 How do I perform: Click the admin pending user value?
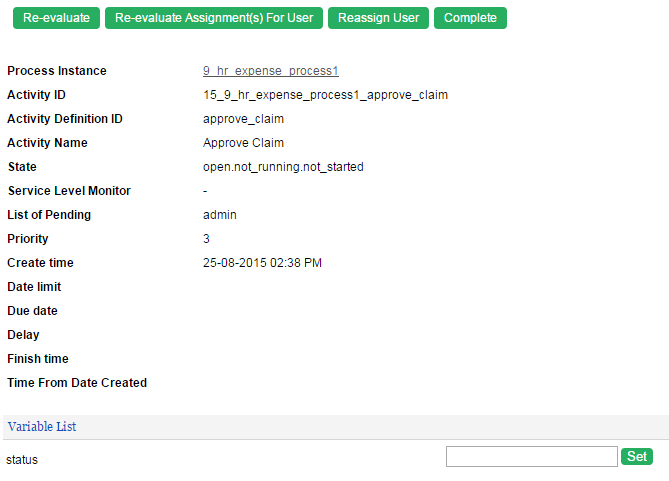[219, 215]
